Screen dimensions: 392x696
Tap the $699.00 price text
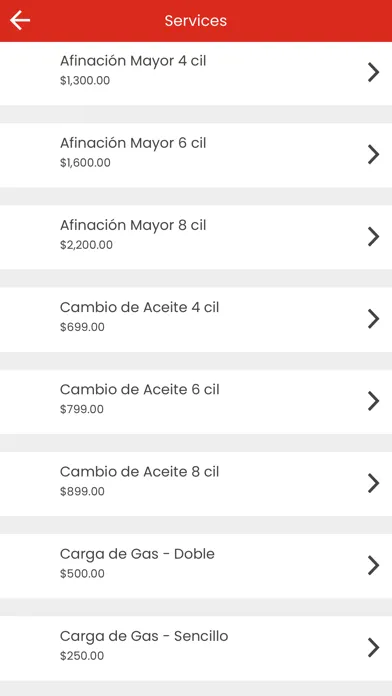point(82,327)
